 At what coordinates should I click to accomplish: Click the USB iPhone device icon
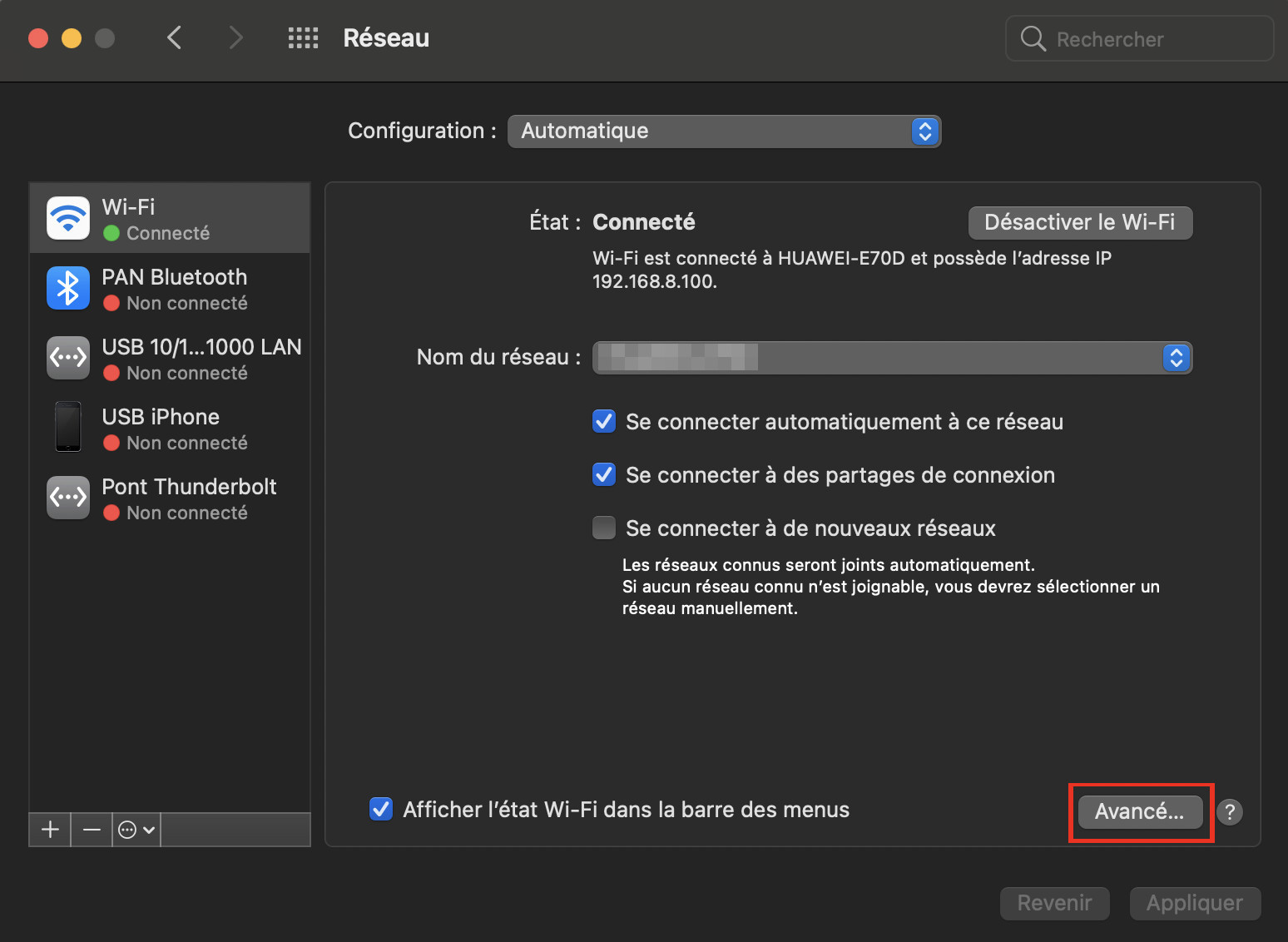[x=68, y=428]
